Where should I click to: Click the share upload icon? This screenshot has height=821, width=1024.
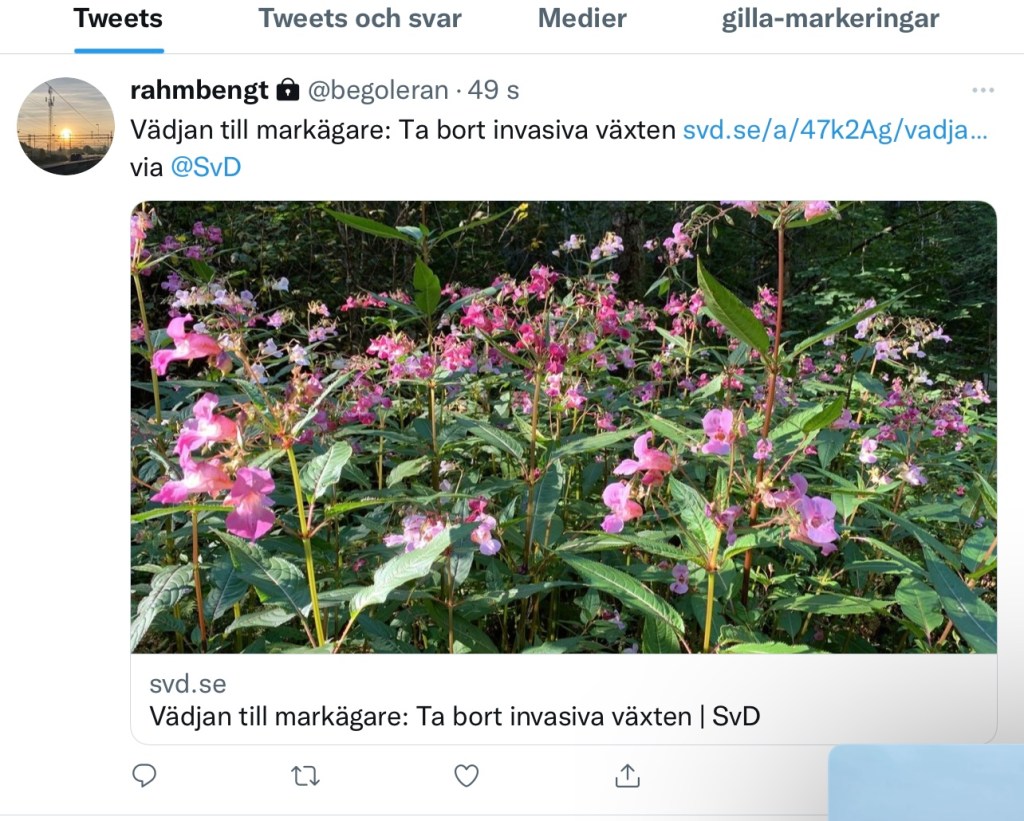pyautogui.click(x=627, y=775)
